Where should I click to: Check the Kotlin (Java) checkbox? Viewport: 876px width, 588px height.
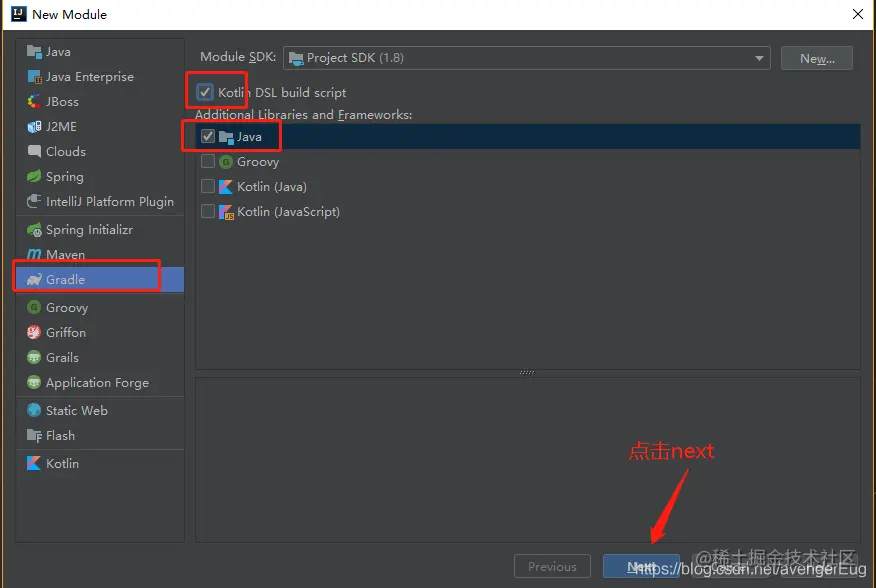(x=208, y=186)
